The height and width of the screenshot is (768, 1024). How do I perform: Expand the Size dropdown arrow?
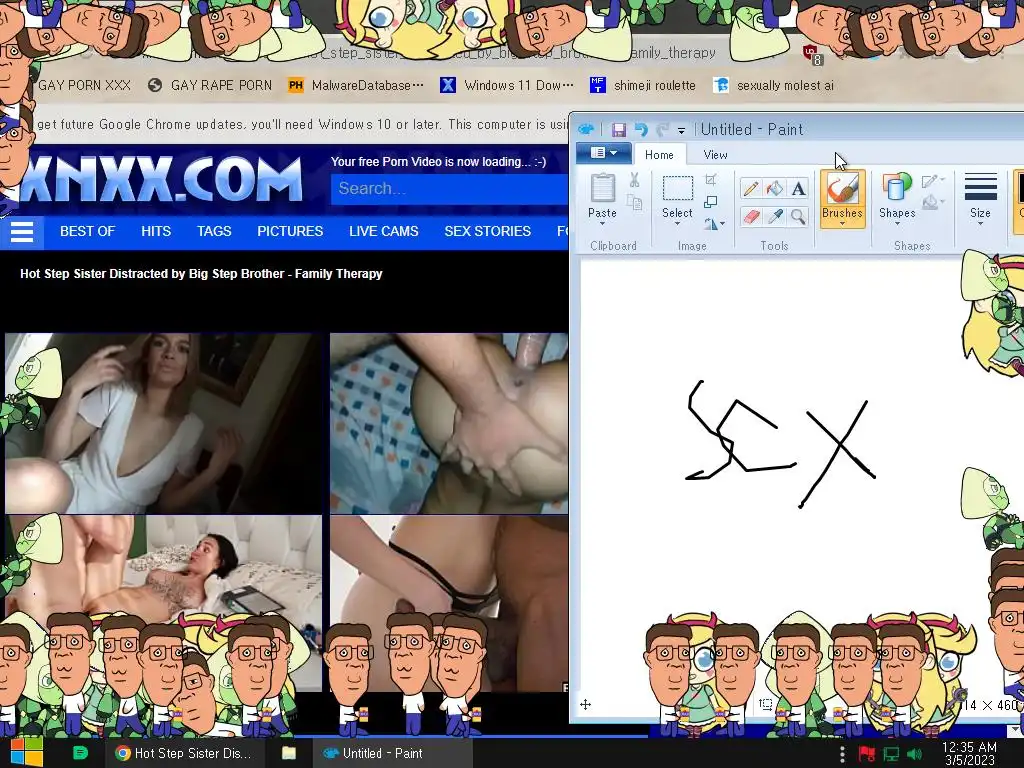click(980, 224)
